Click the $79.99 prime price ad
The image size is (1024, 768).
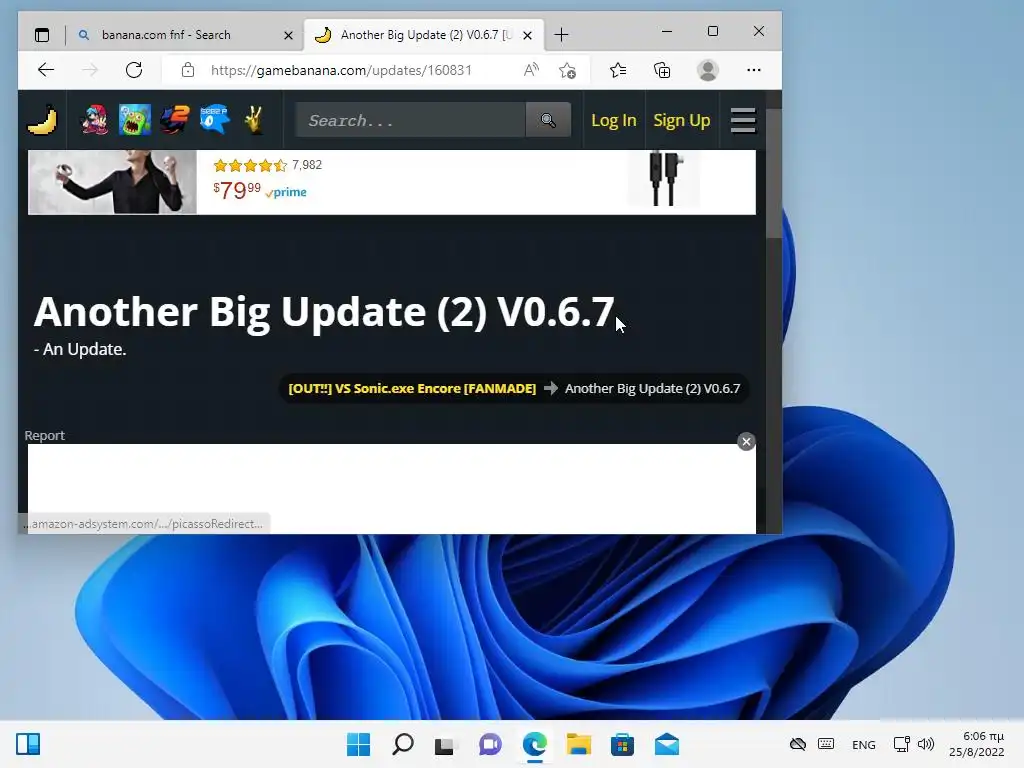pos(259,191)
